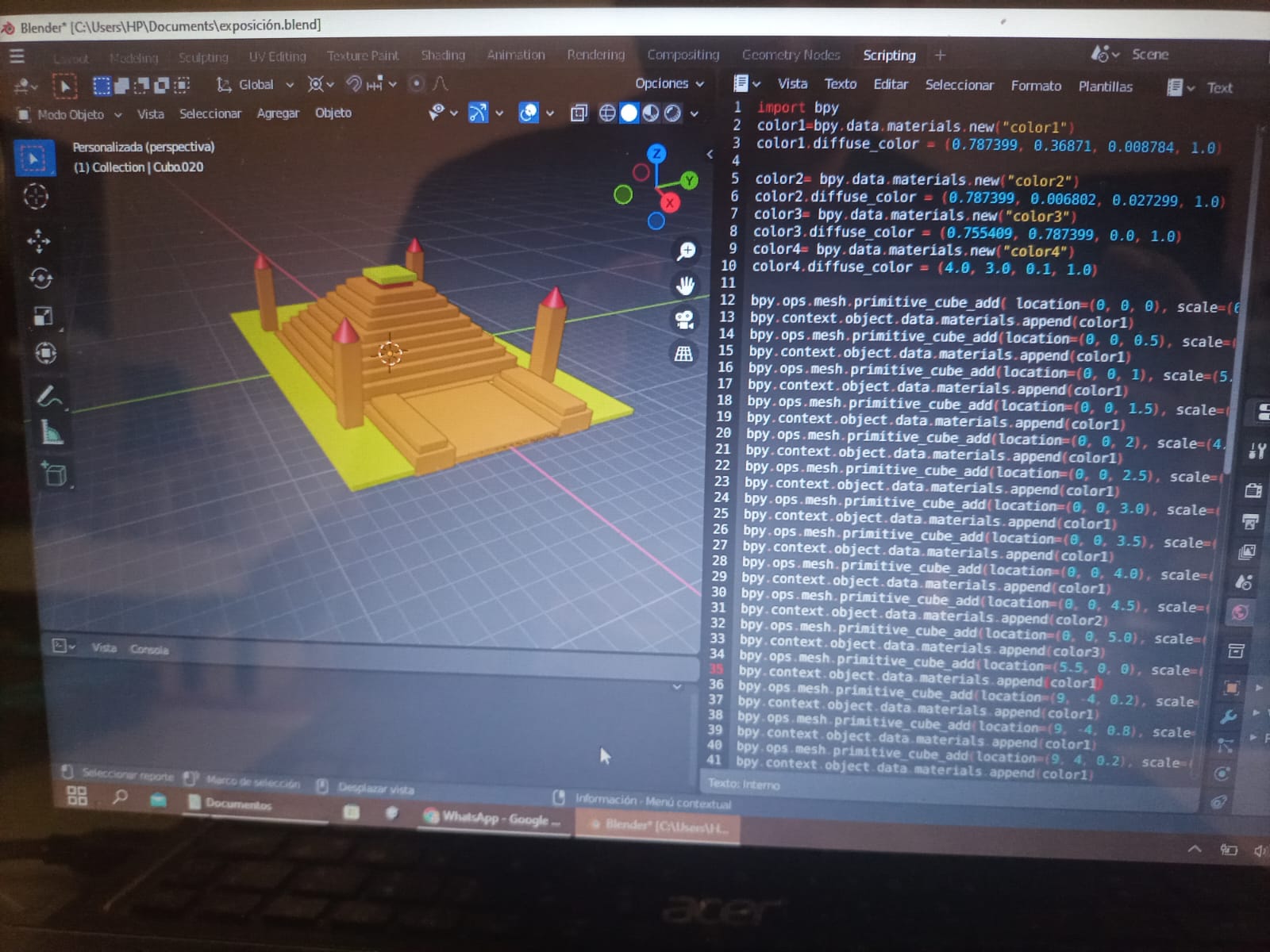Screen dimensions: 1270x952
Task: Choose the Measure ruler tool
Action: coord(51,433)
